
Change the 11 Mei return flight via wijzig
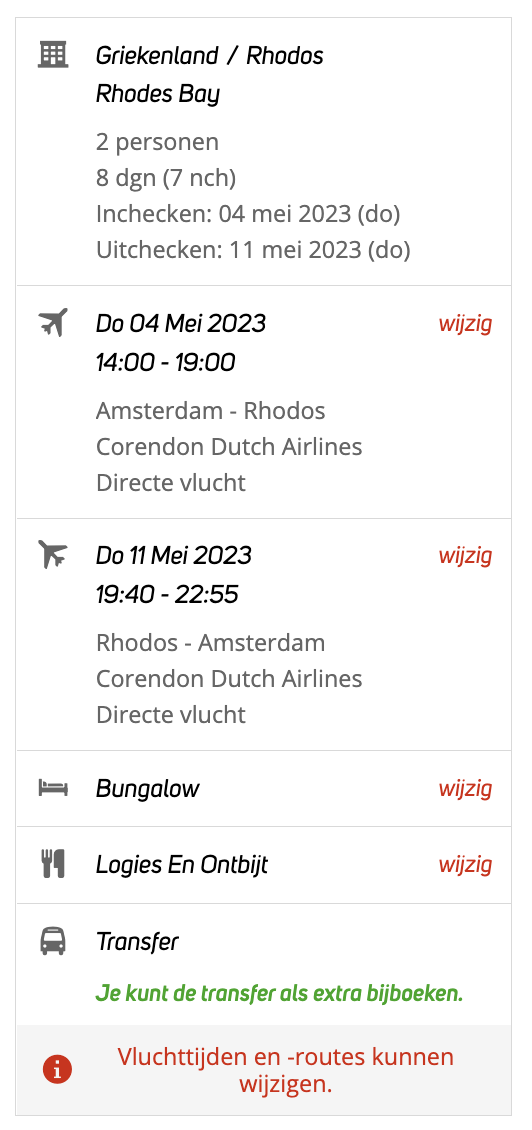[465, 556]
